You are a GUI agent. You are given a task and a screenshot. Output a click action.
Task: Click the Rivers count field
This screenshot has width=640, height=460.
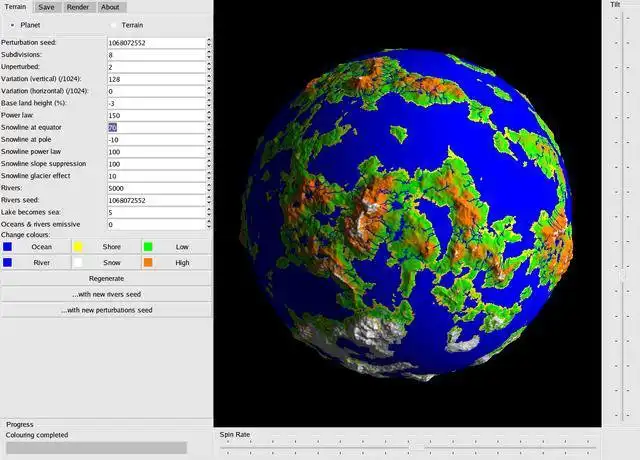[157, 188]
